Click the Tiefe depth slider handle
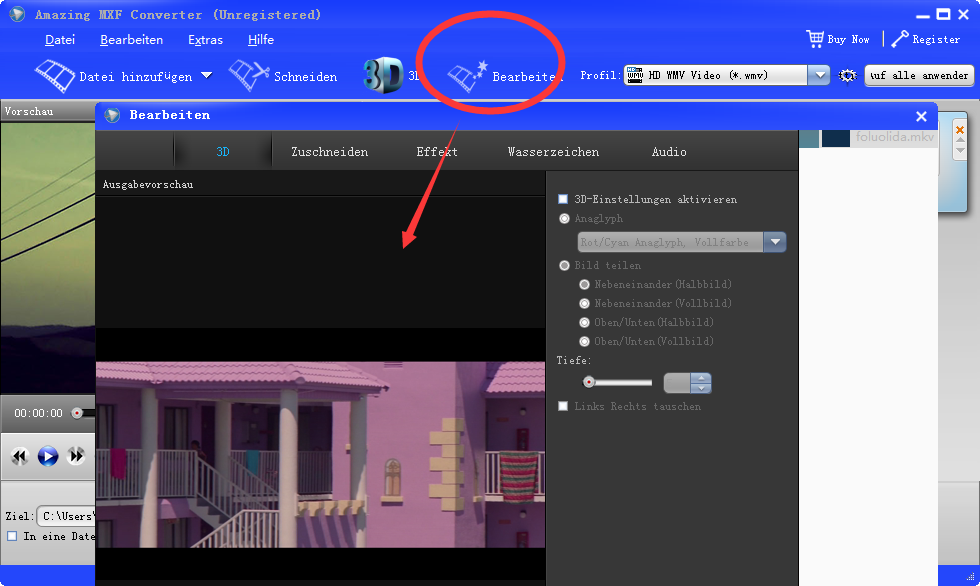980x586 pixels. (589, 382)
